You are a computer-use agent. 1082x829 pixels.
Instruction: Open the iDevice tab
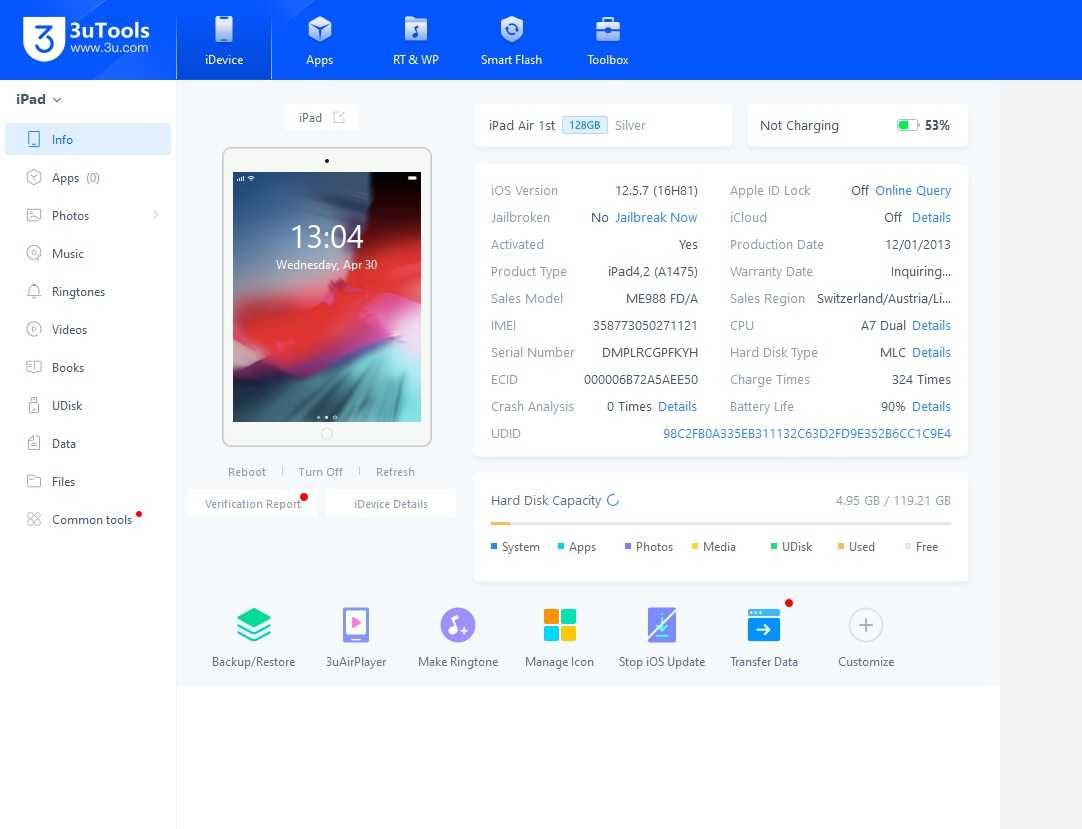point(224,41)
